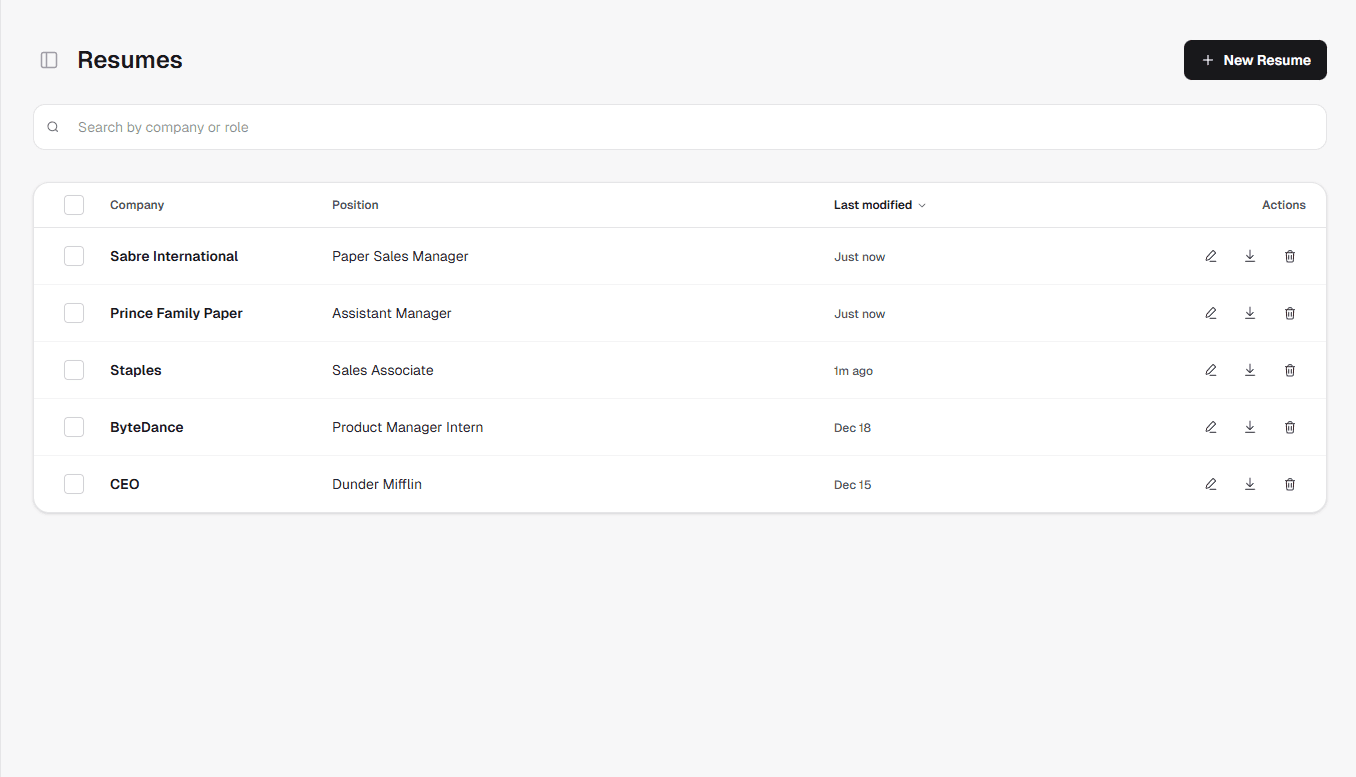This screenshot has width=1356, height=777.
Task: Select the Staples row checkbox
Action: coord(74,370)
